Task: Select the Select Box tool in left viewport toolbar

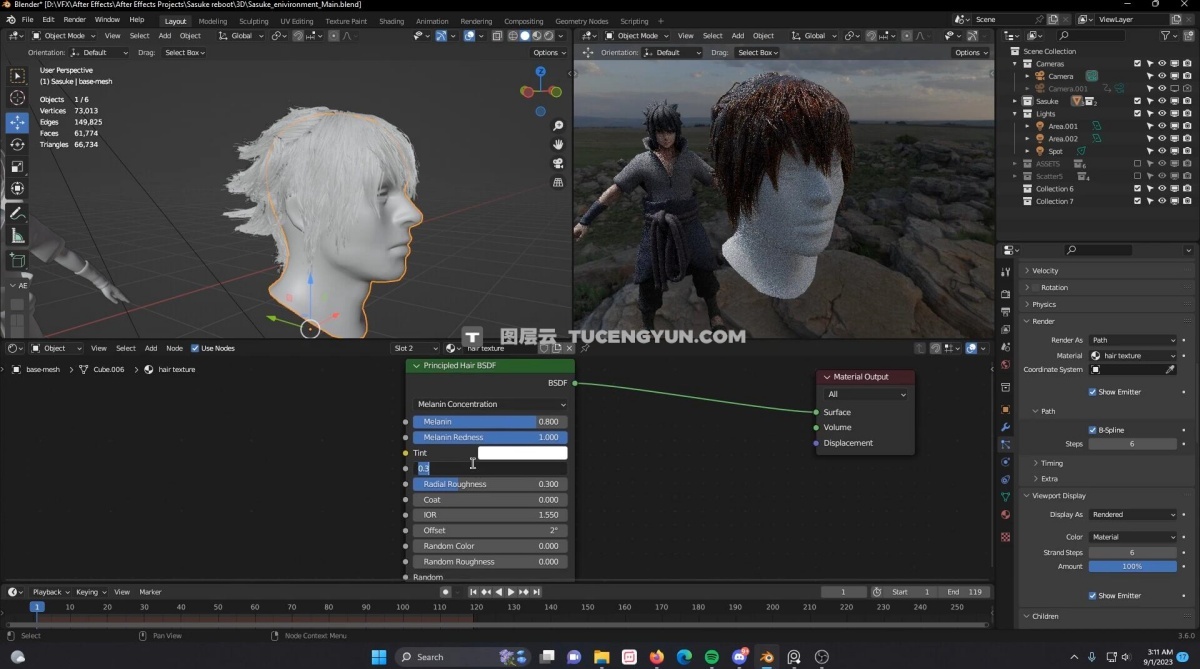Action: click(x=18, y=75)
